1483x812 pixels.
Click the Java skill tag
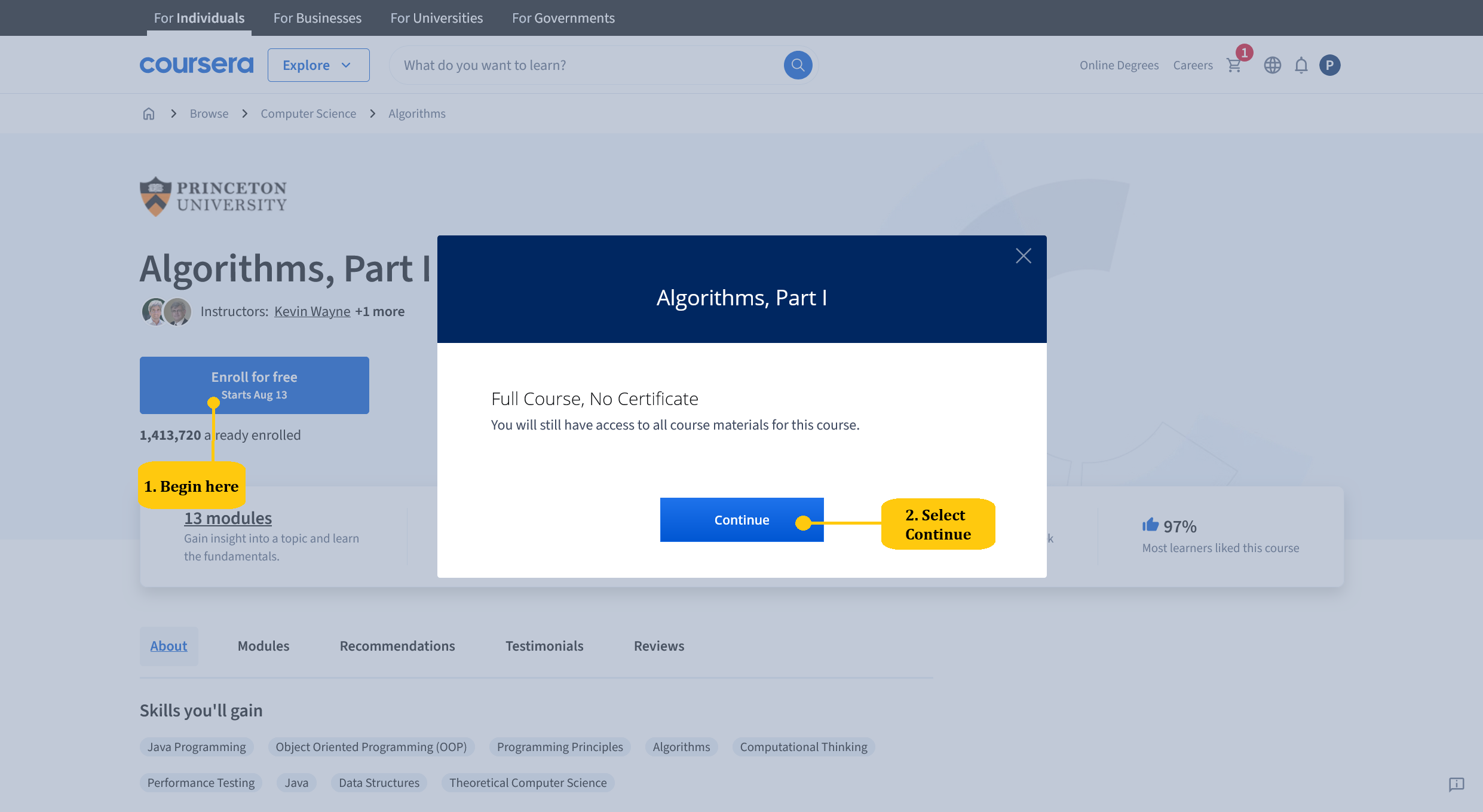(x=296, y=783)
